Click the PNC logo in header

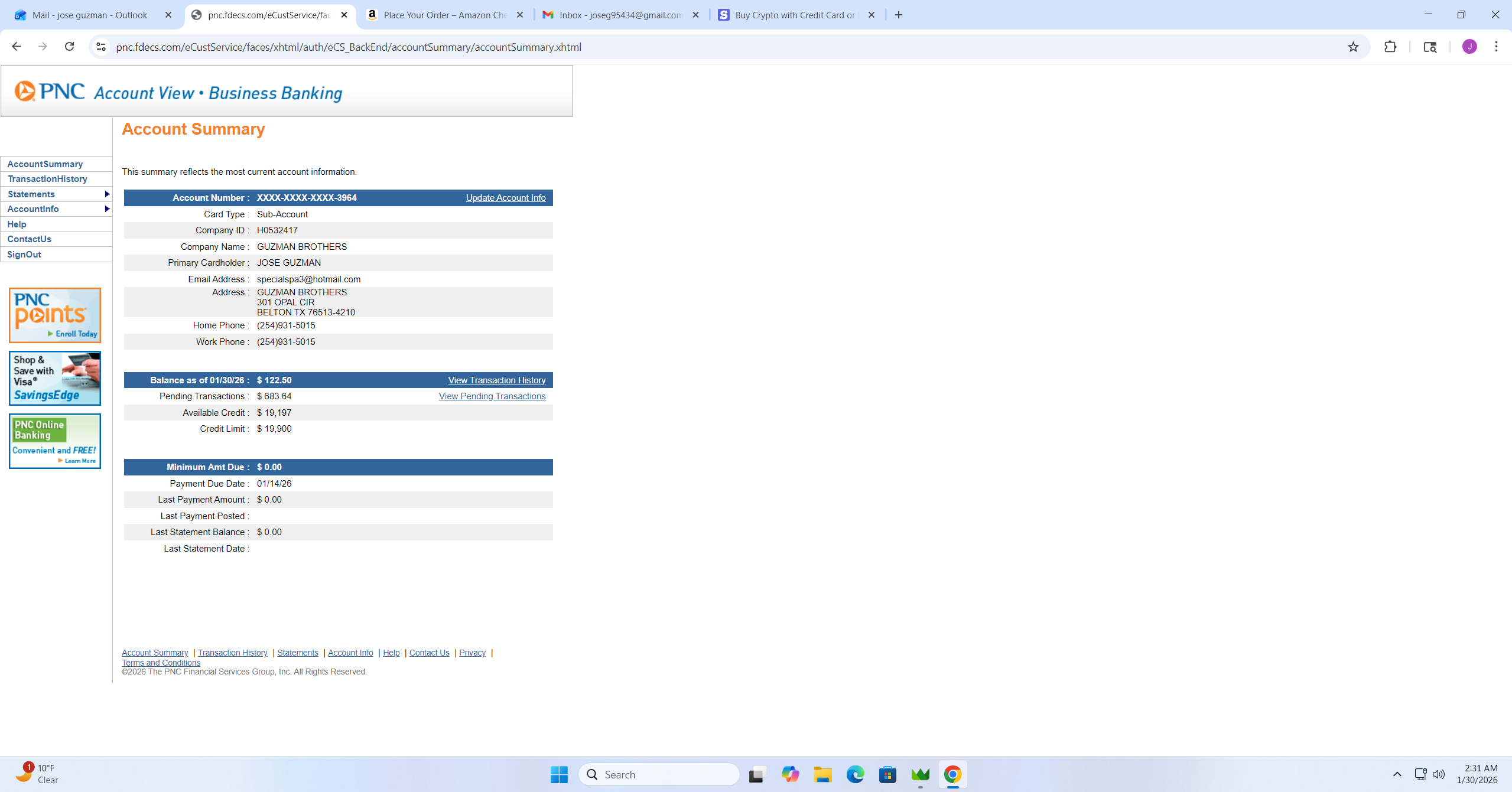tap(50, 92)
